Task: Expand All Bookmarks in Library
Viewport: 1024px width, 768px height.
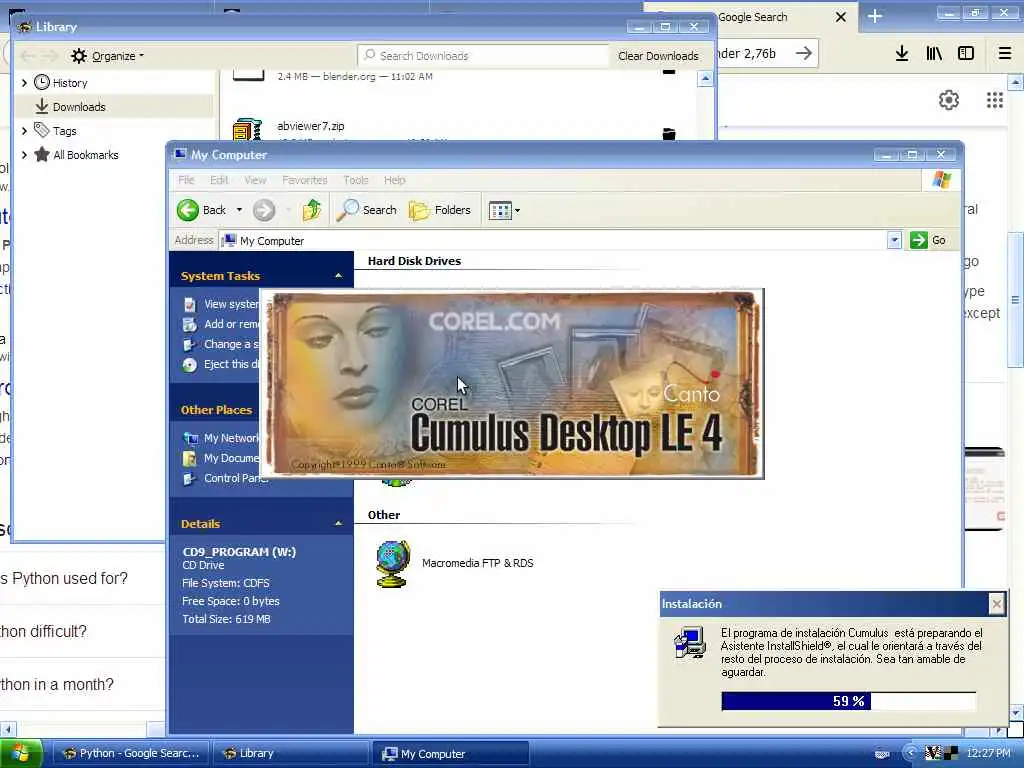Action: click(x=24, y=155)
